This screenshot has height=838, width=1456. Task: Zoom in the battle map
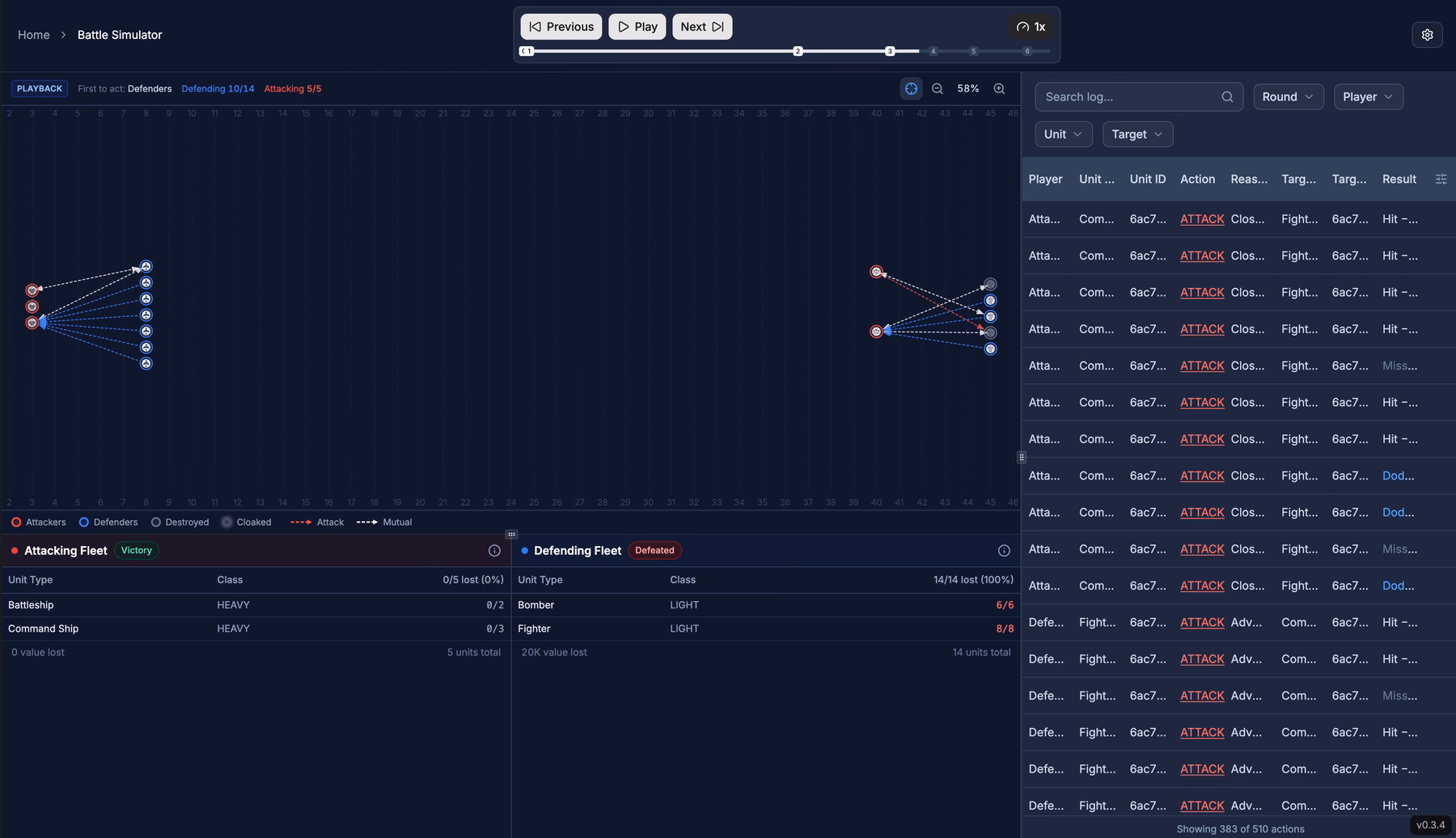(999, 89)
